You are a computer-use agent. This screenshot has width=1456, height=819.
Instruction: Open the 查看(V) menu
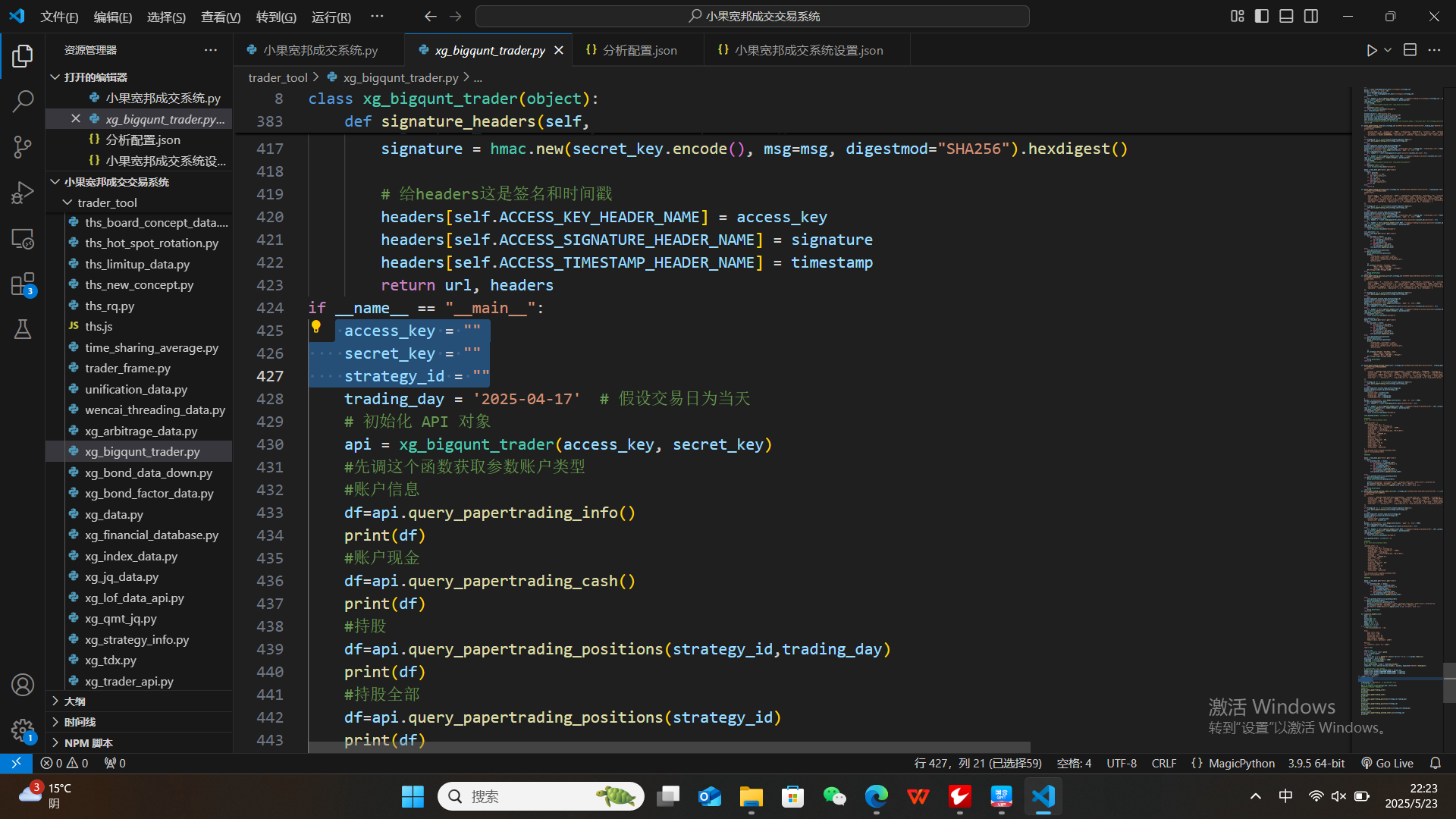[220, 17]
